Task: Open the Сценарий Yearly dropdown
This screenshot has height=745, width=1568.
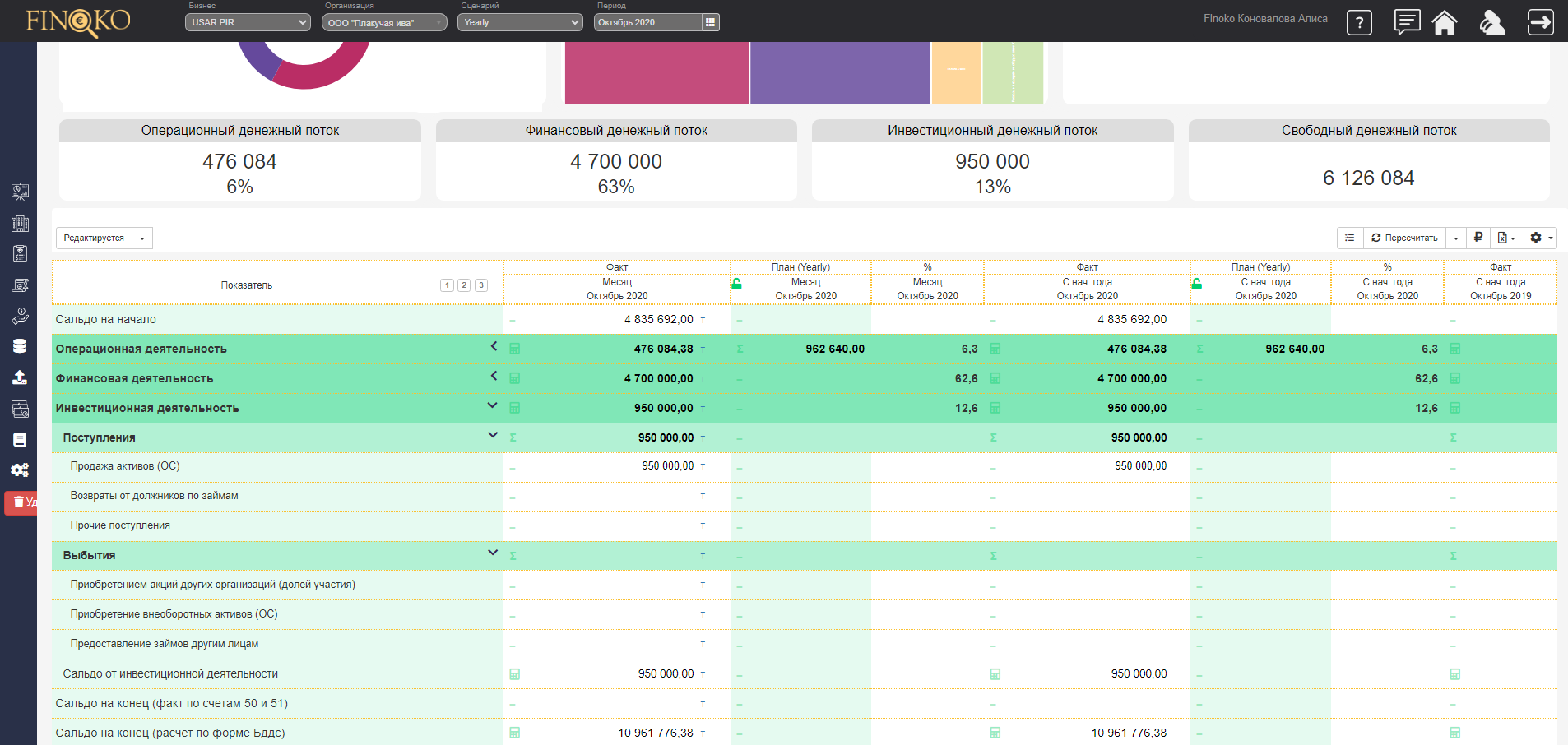Action: [x=522, y=22]
